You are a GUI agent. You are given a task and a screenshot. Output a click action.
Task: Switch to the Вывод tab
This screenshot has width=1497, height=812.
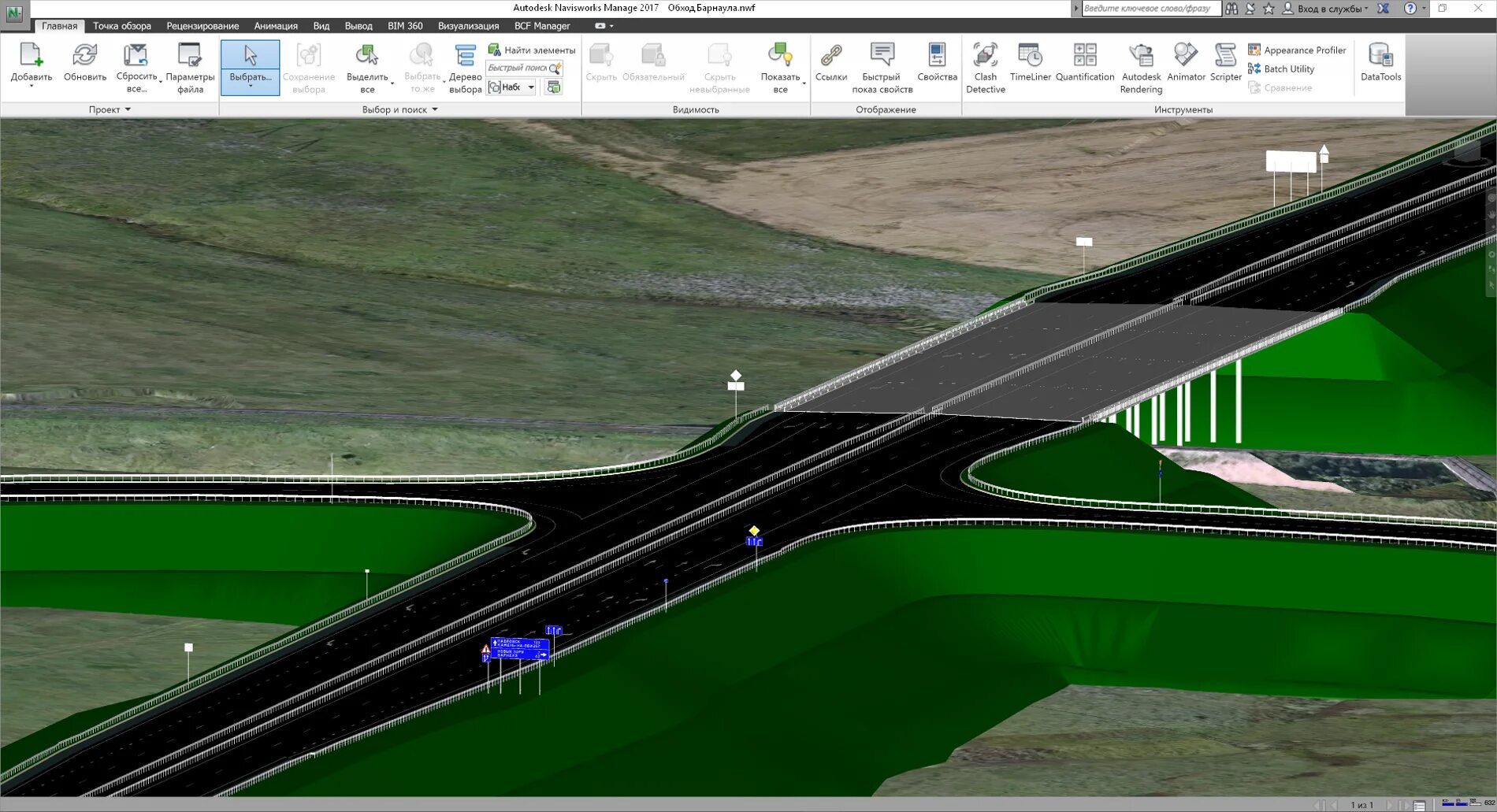[358, 26]
